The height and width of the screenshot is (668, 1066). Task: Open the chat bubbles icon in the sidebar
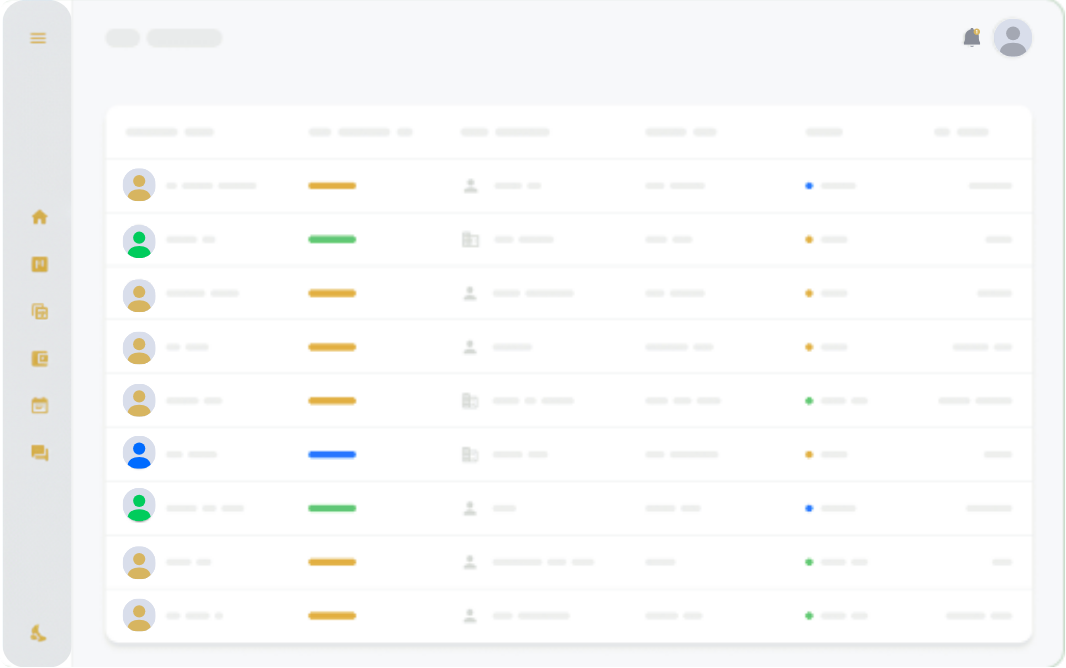click(39, 453)
